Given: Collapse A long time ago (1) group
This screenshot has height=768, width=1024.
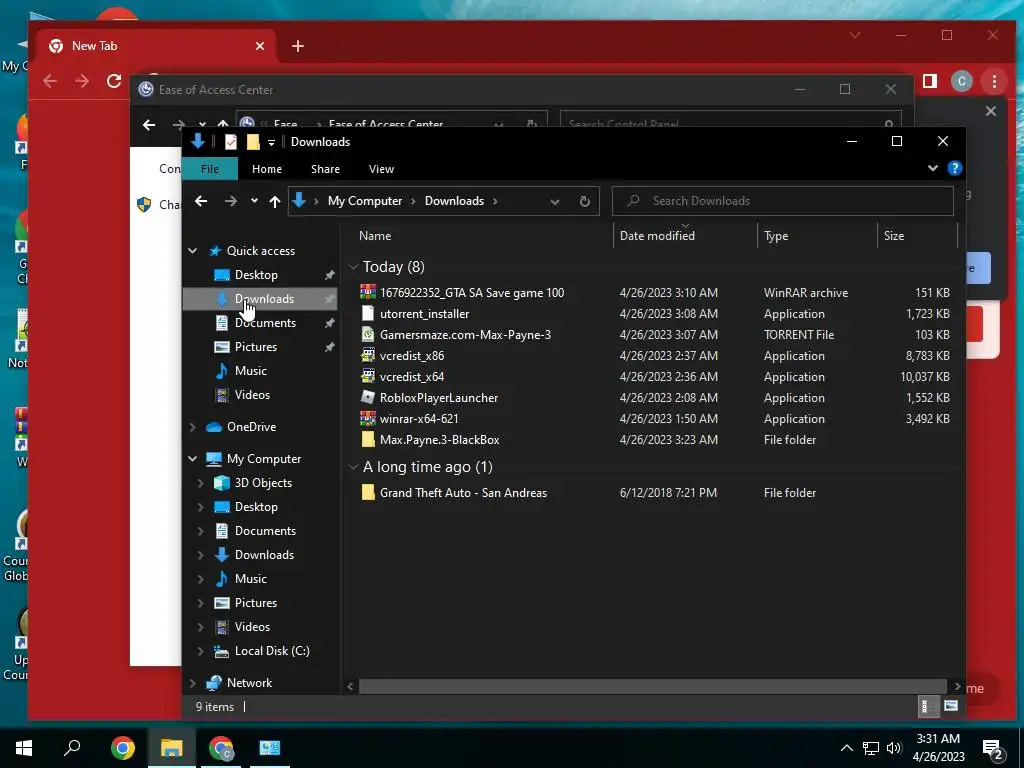Looking at the screenshot, I should point(353,467).
